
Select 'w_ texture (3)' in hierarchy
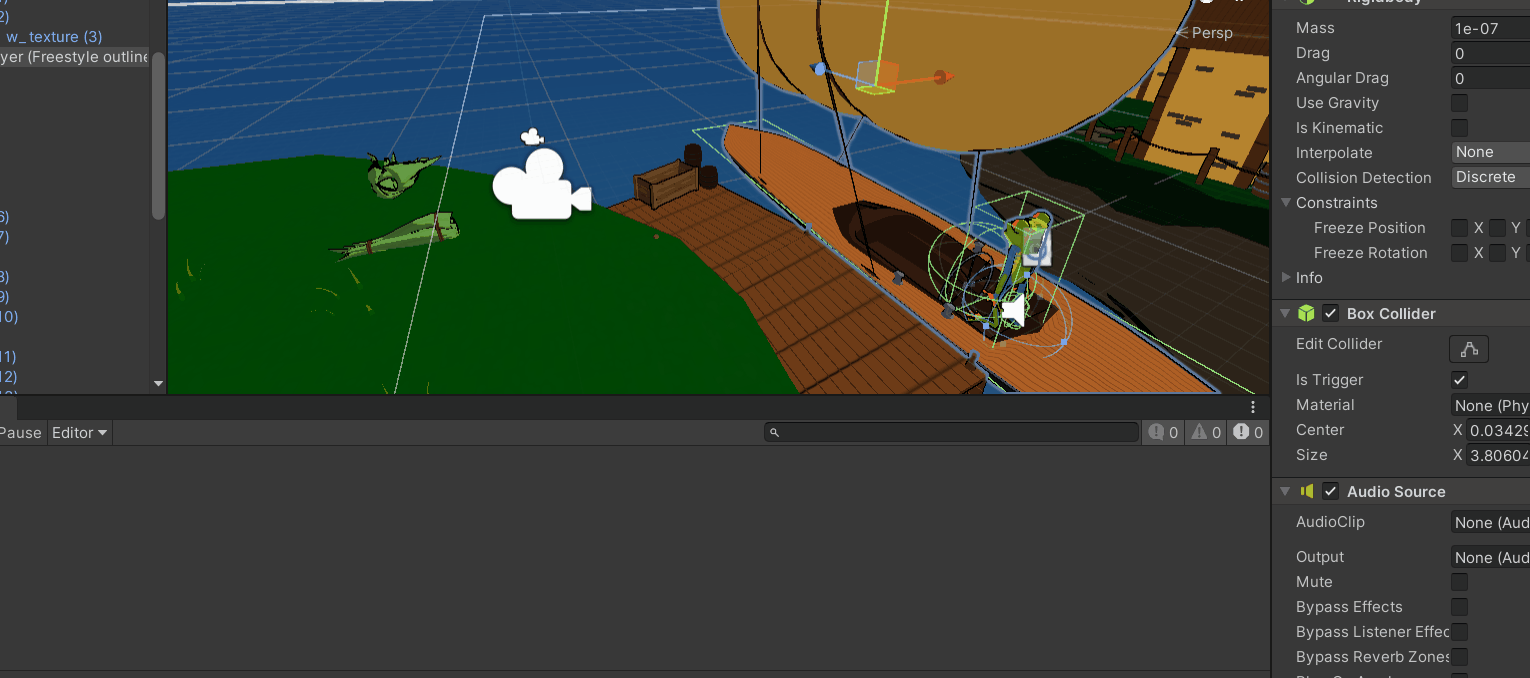pos(54,37)
